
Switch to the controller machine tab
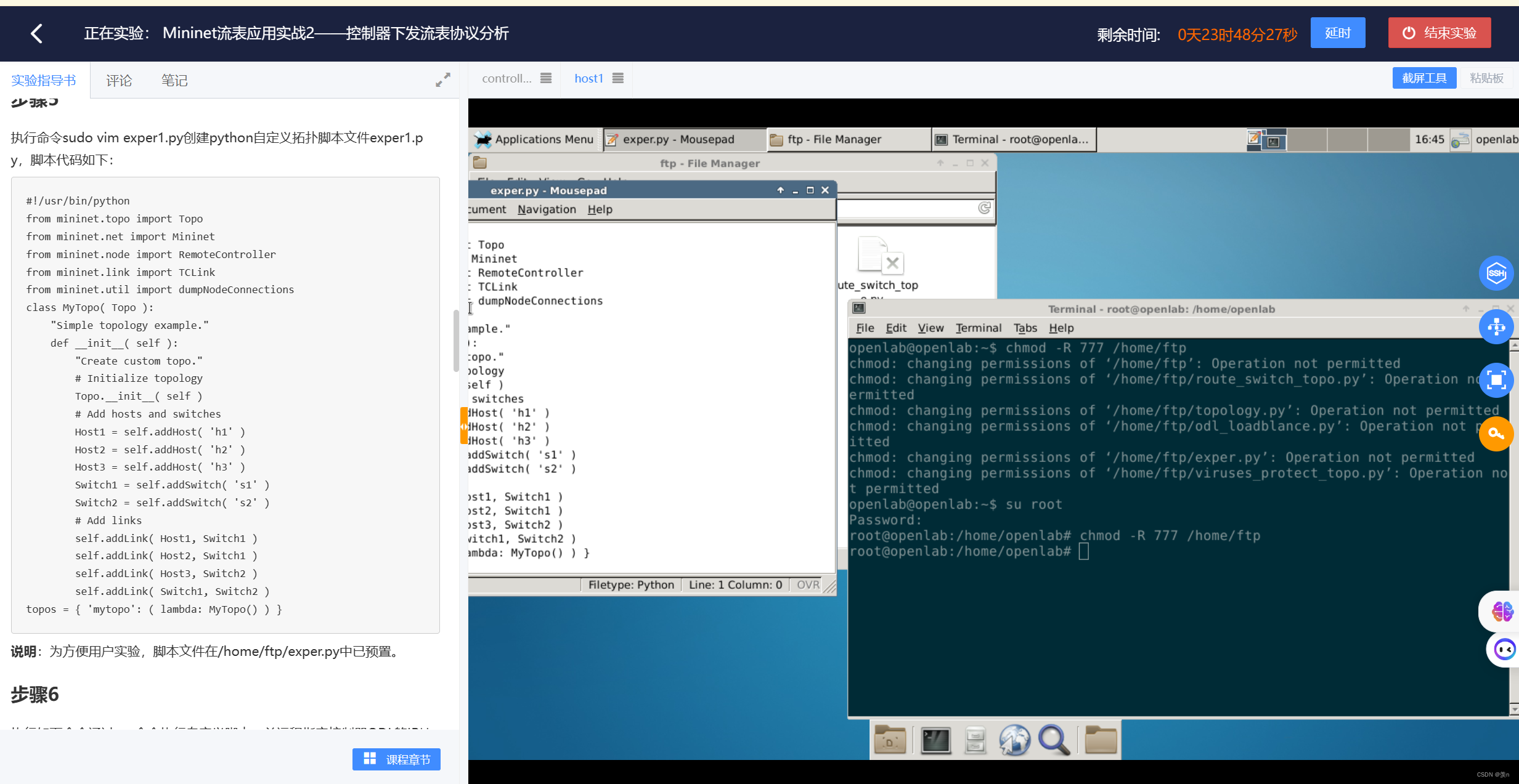(507, 78)
